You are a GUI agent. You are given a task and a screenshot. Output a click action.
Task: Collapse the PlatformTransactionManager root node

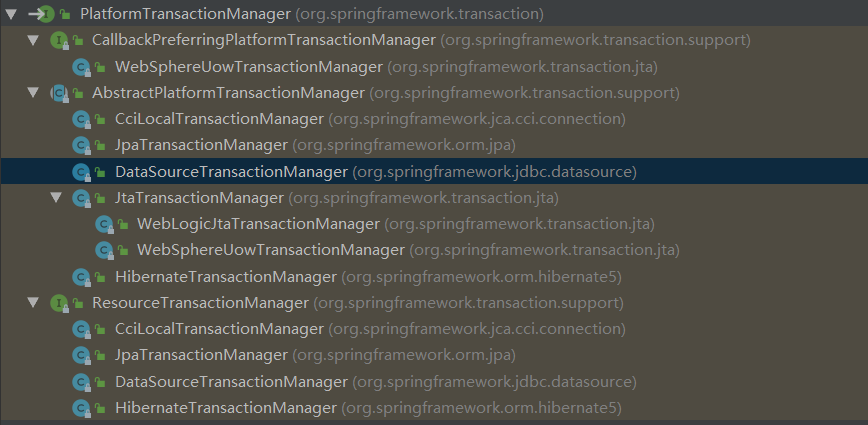11,14
